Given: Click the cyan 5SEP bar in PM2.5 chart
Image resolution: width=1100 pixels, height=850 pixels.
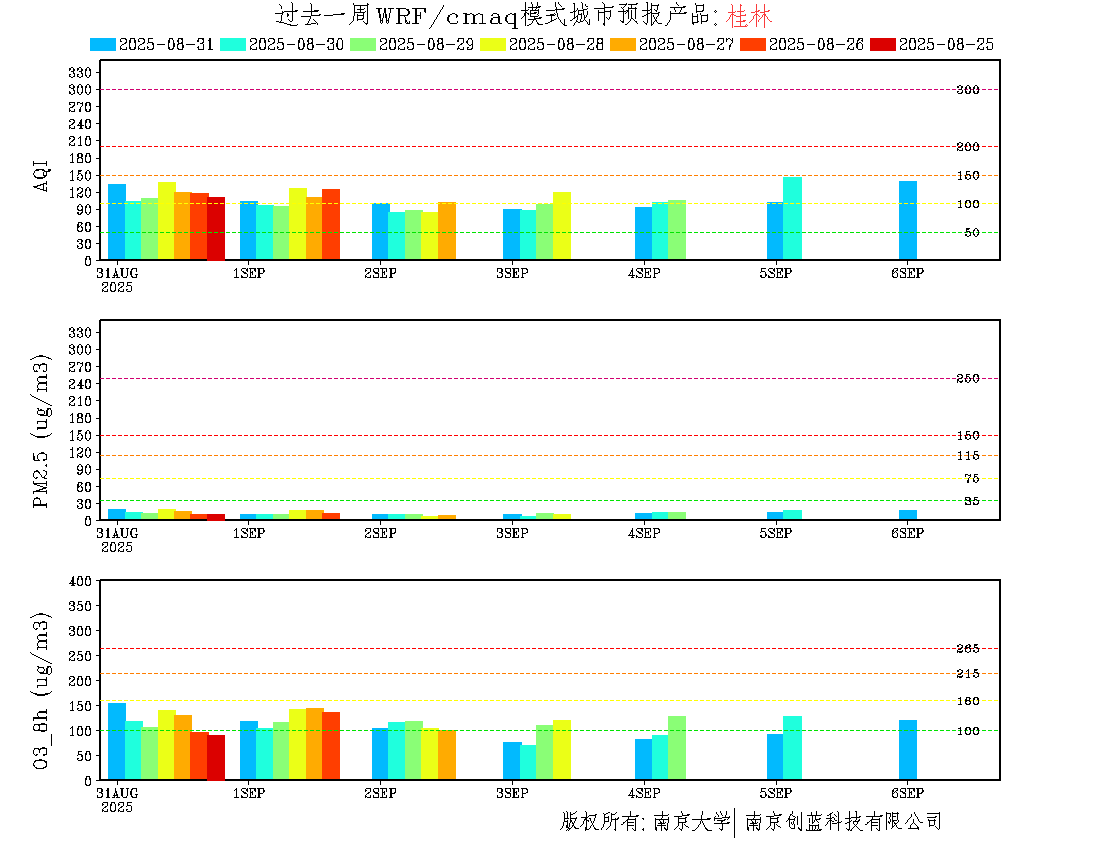Looking at the screenshot, I should (793, 515).
